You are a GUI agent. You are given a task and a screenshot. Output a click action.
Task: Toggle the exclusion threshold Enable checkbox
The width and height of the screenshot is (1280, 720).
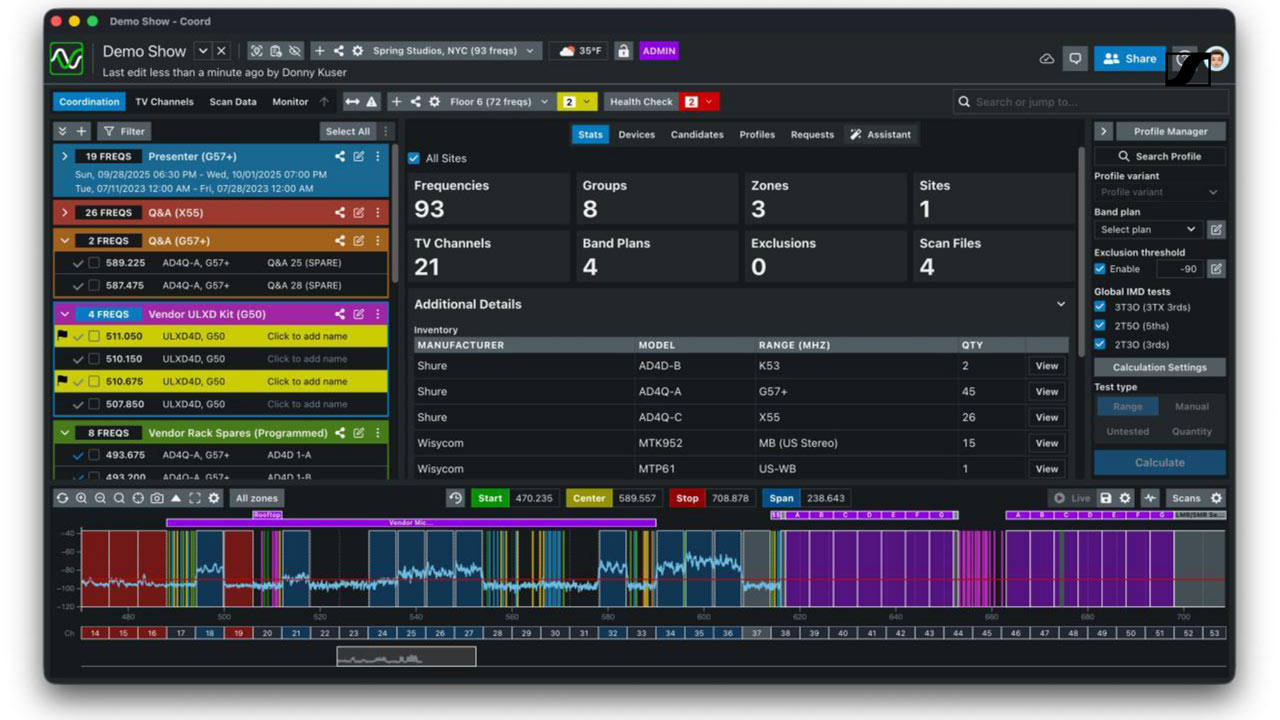[x=1100, y=269]
